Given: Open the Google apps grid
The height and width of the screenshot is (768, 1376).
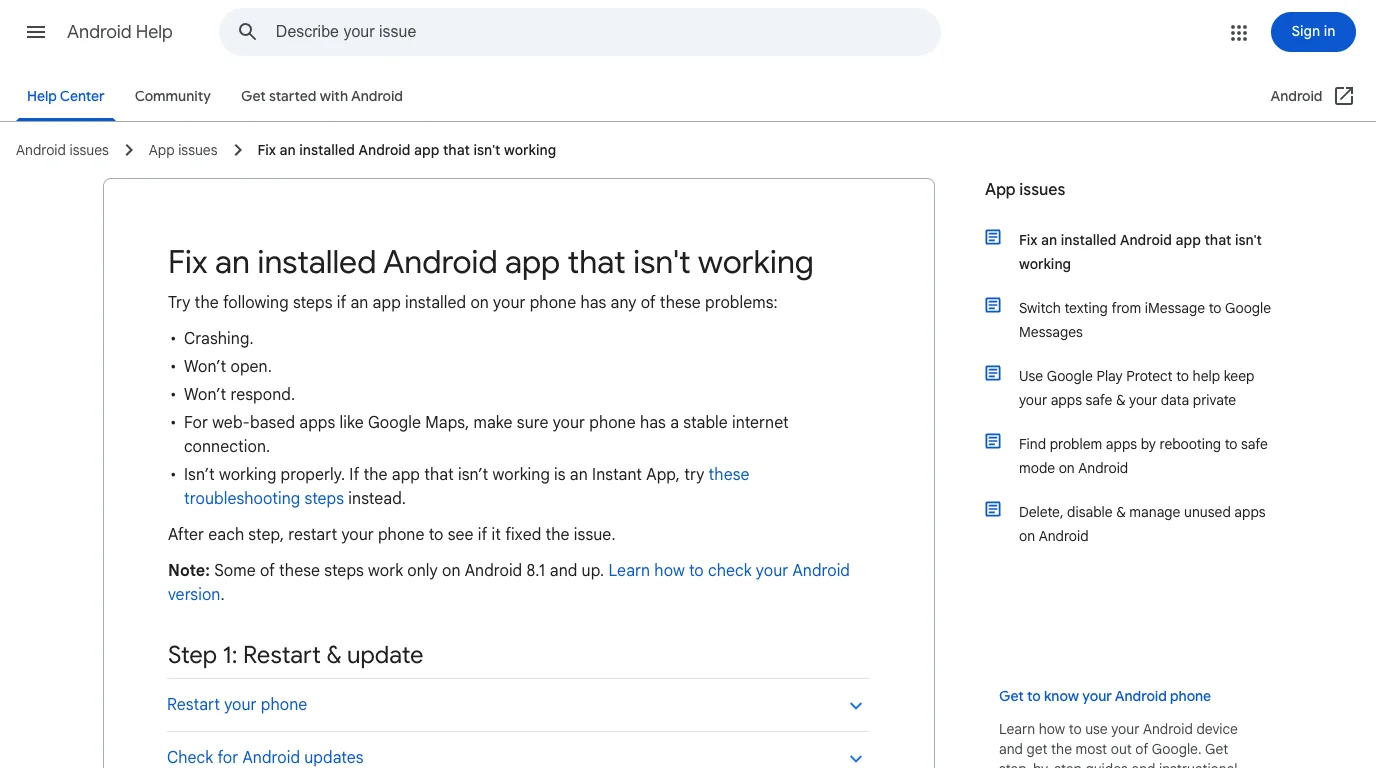Looking at the screenshot, I should [x=1239, y=32].
